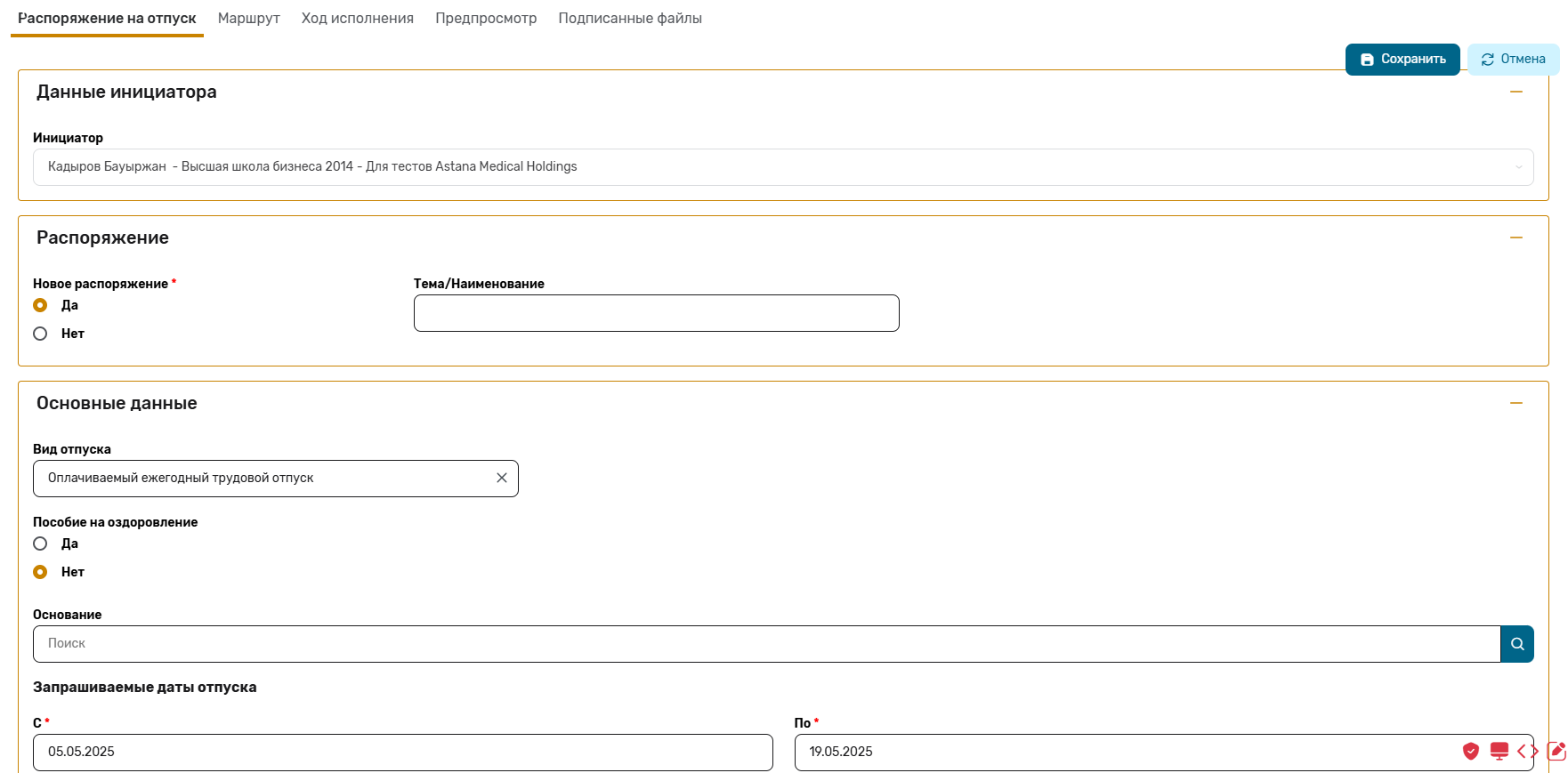
Task: Focus the Тема/Наименование input field
Action: tap(657, 313)
